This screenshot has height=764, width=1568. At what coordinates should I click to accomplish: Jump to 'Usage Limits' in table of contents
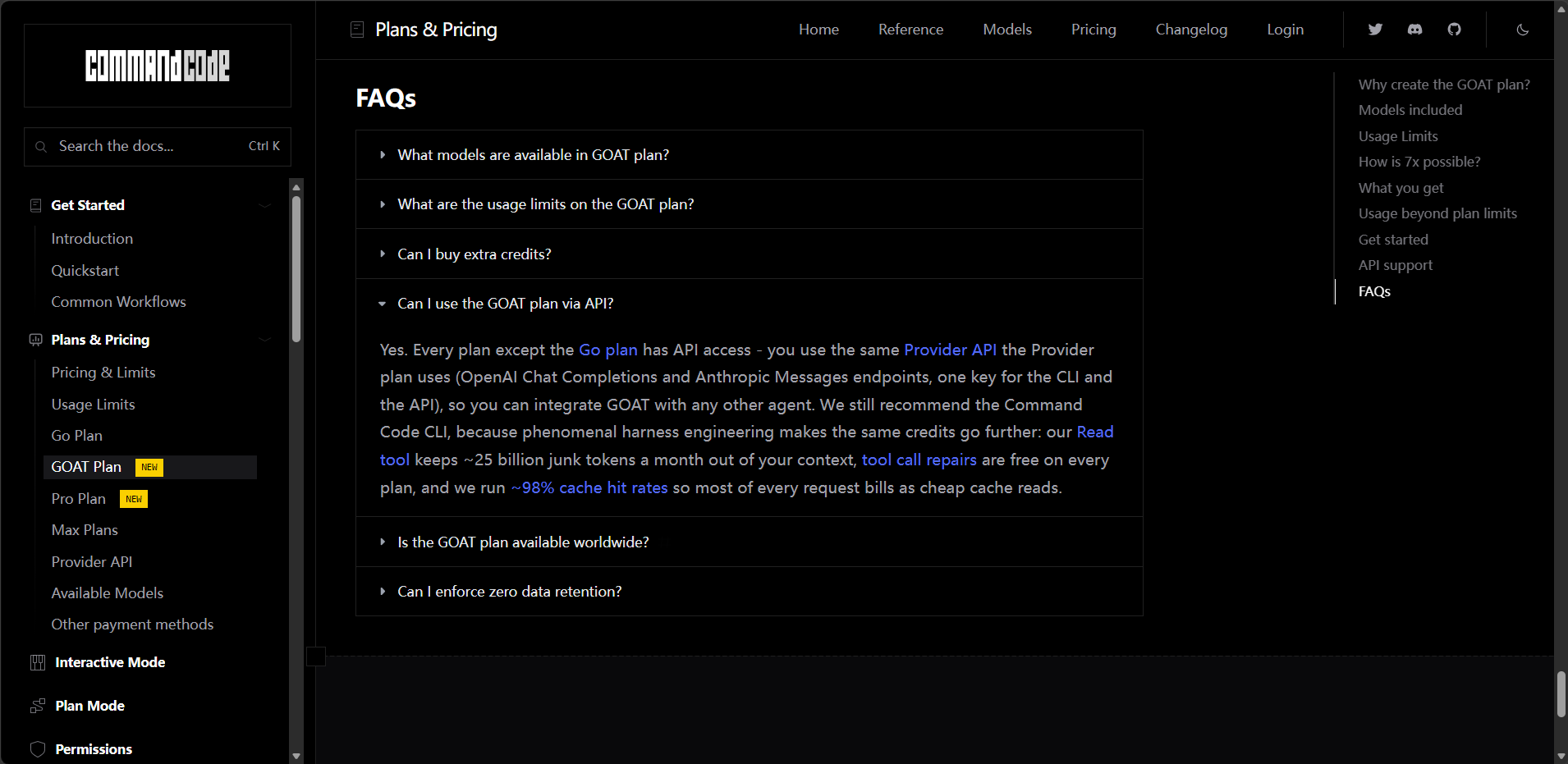(1398, 136)
